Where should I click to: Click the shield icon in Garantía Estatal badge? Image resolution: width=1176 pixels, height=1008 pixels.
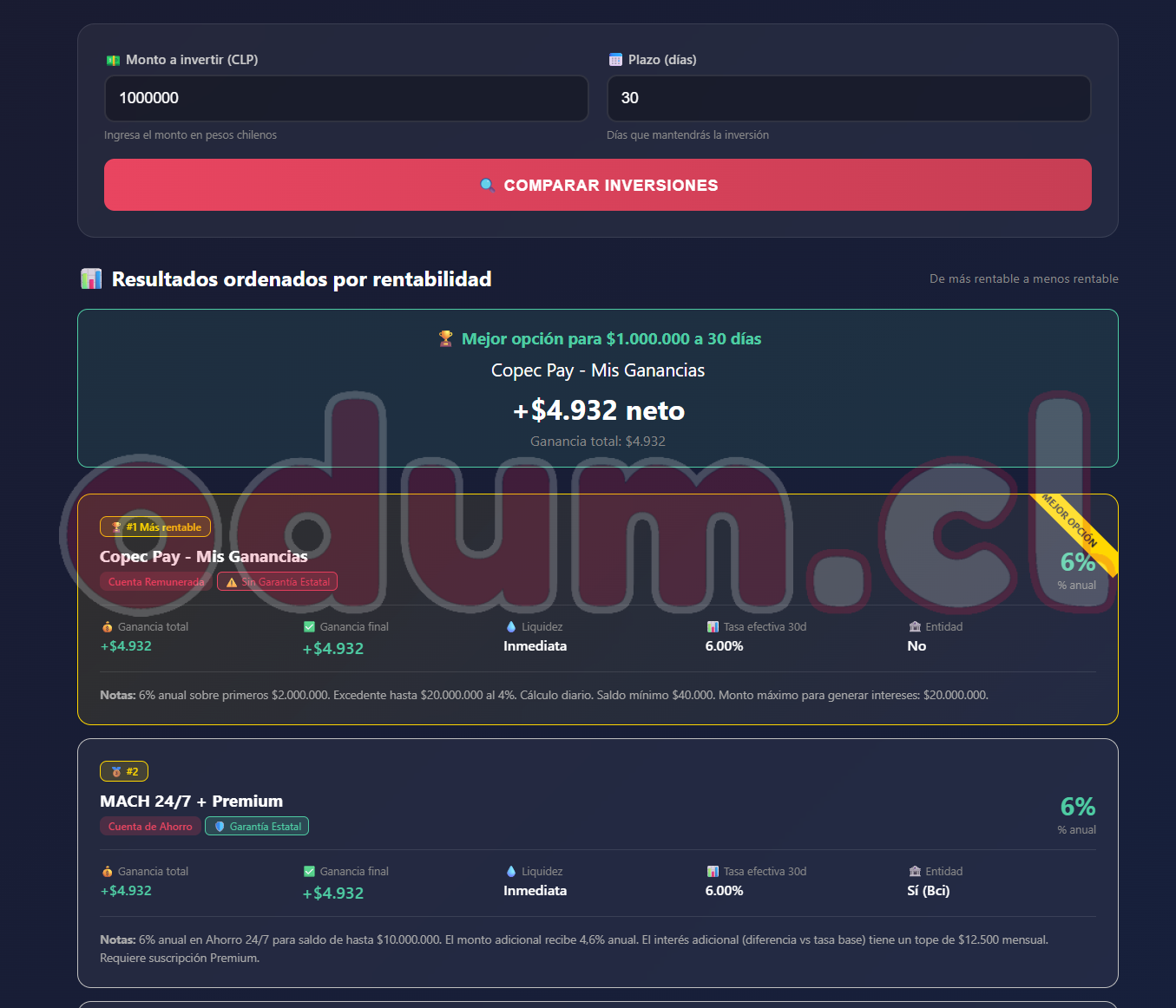pyautogui.click(x=220, y=827)
